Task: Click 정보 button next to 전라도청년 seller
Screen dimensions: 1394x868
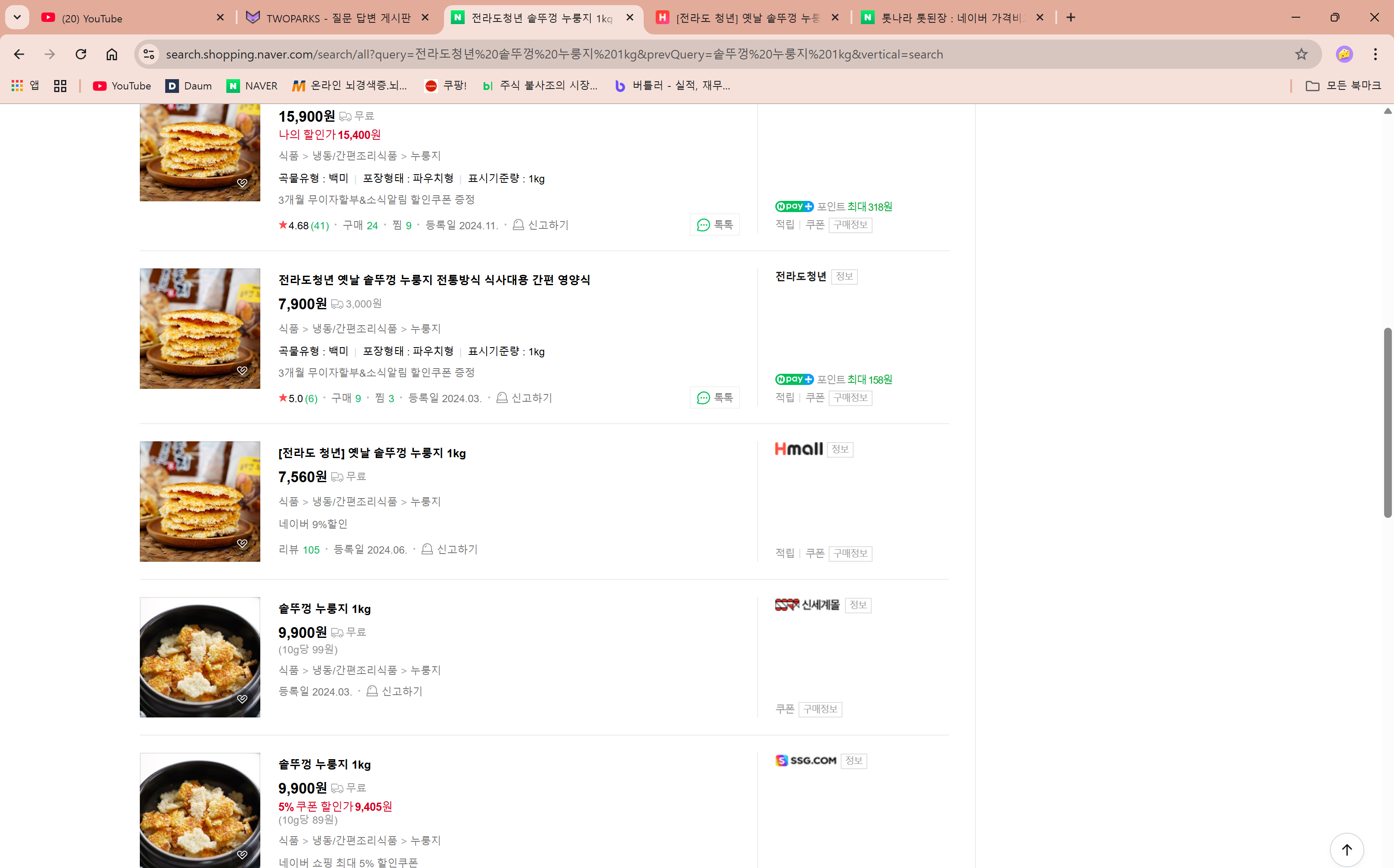Action: (x=844, y=277)
